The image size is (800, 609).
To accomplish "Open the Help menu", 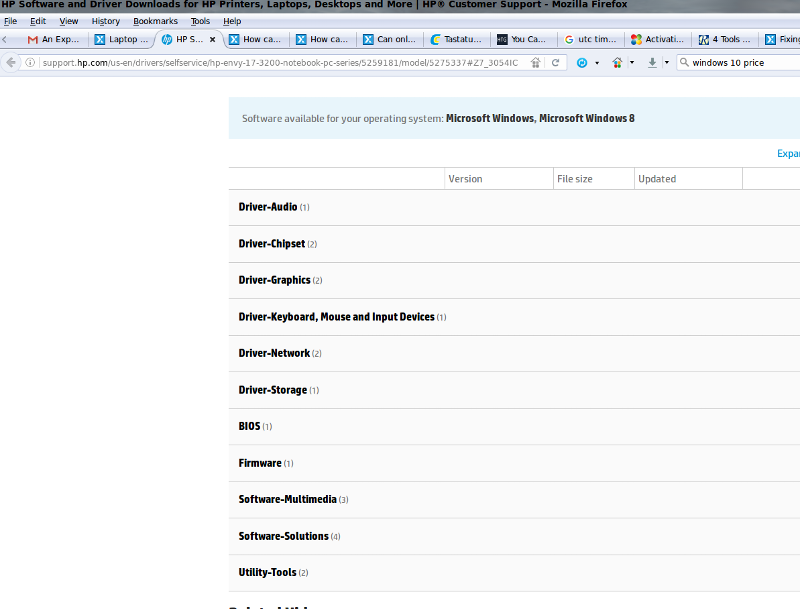I will [x=232, y=21].
